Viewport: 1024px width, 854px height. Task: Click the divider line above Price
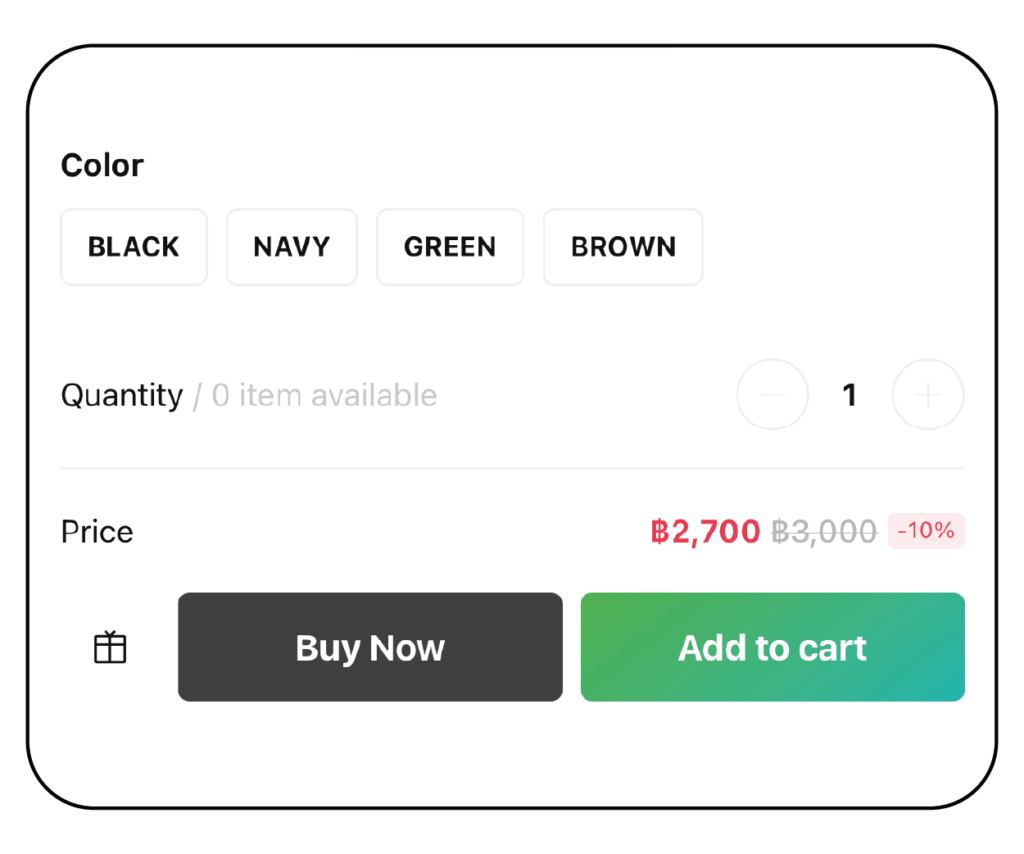click(x=512, y=468)
